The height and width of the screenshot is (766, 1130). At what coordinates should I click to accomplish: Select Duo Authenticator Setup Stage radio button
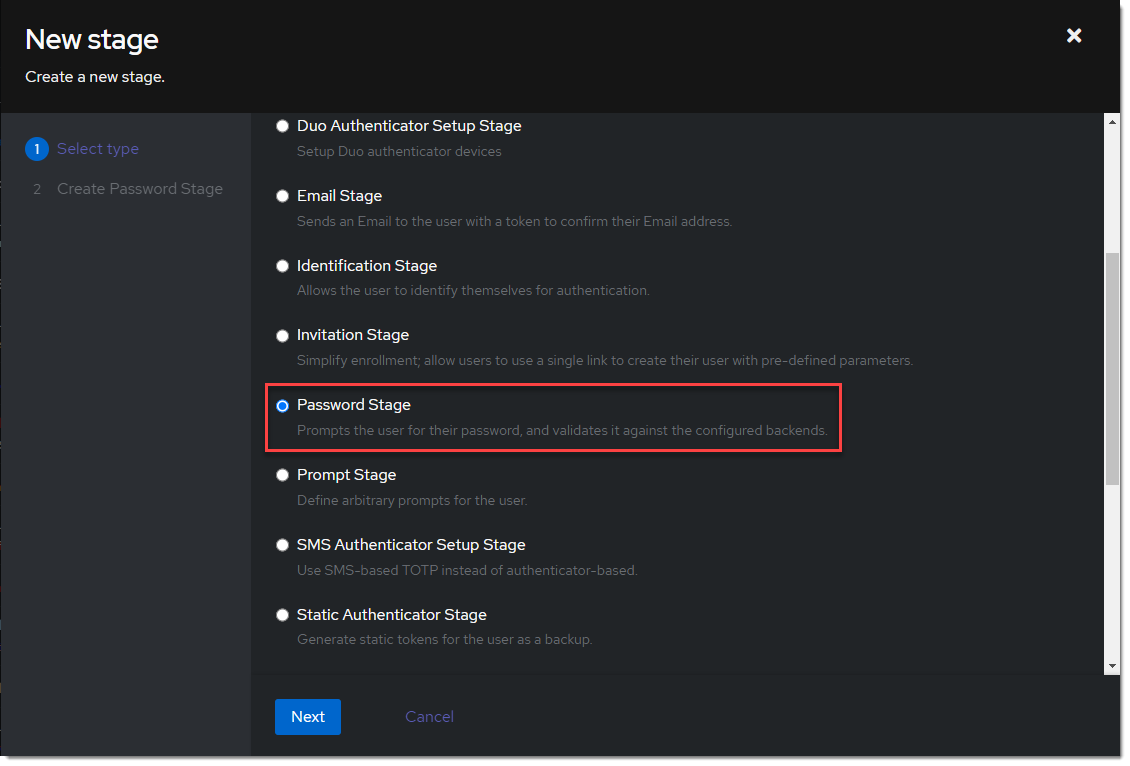coord(283,126)
